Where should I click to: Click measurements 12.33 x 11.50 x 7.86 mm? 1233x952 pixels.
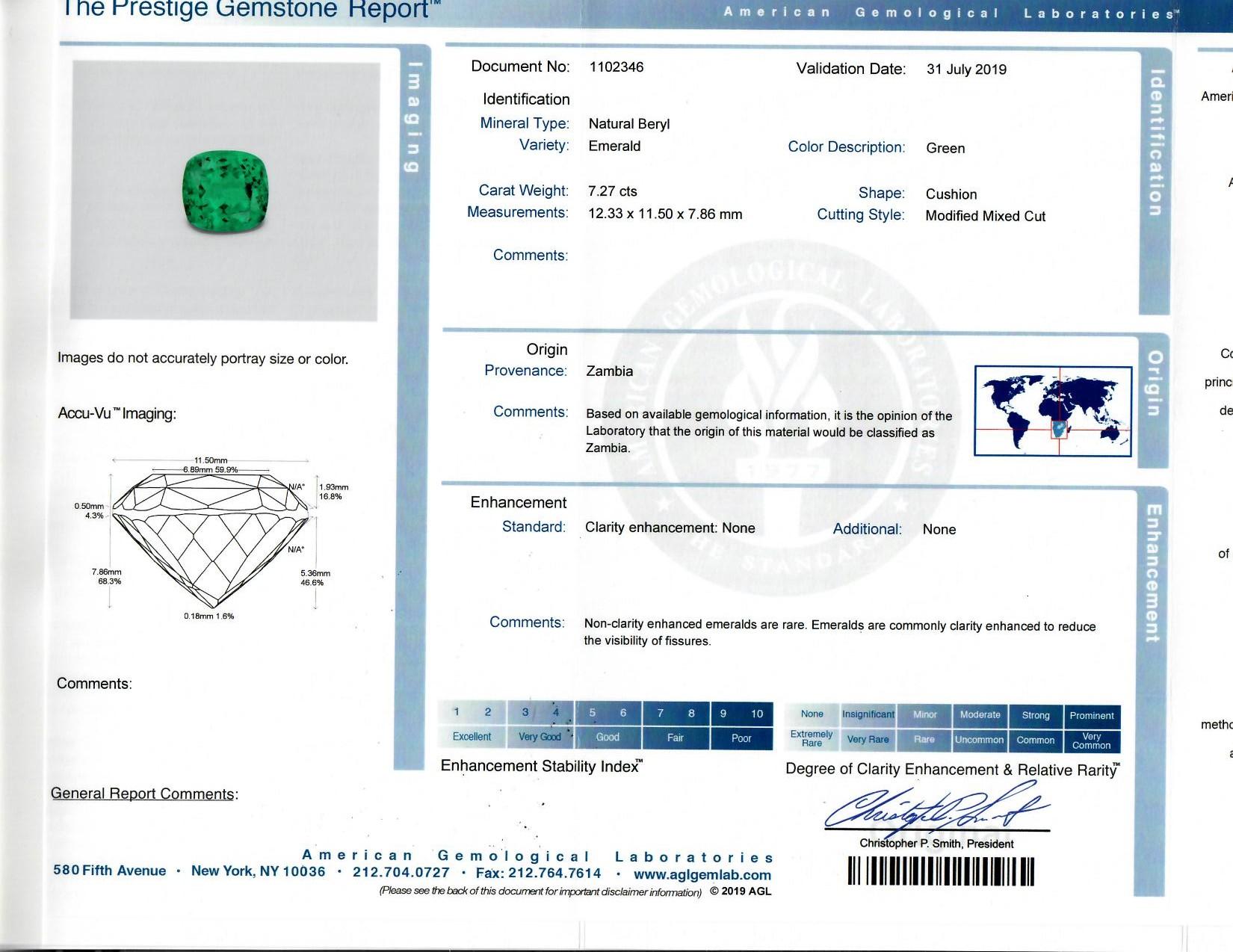coord(665,214)
